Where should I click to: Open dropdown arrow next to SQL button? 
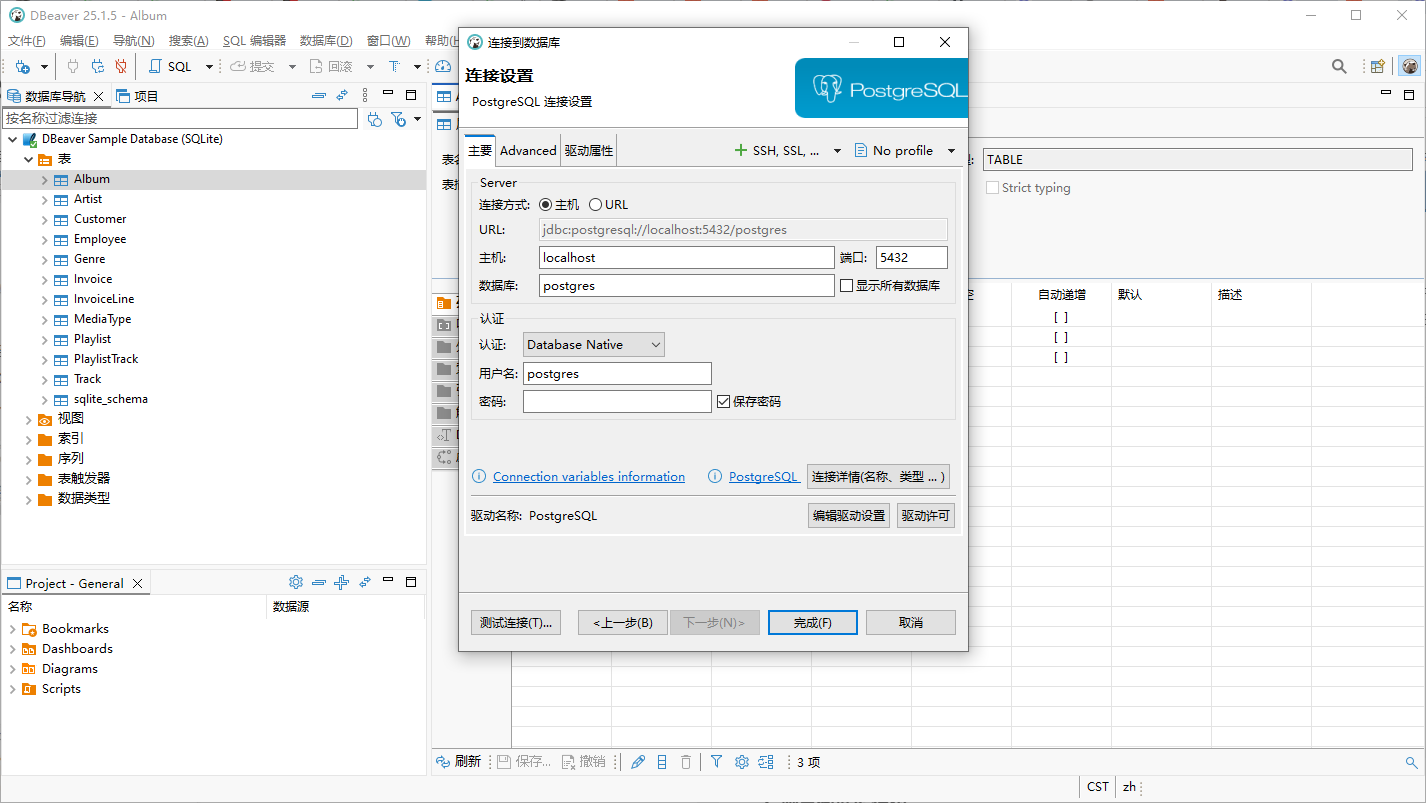point(209,66)
